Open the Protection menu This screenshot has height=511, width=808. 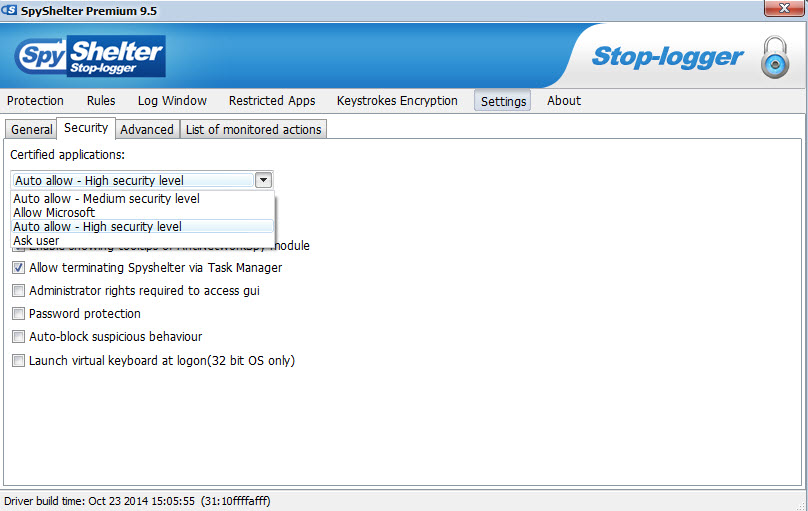36,100
